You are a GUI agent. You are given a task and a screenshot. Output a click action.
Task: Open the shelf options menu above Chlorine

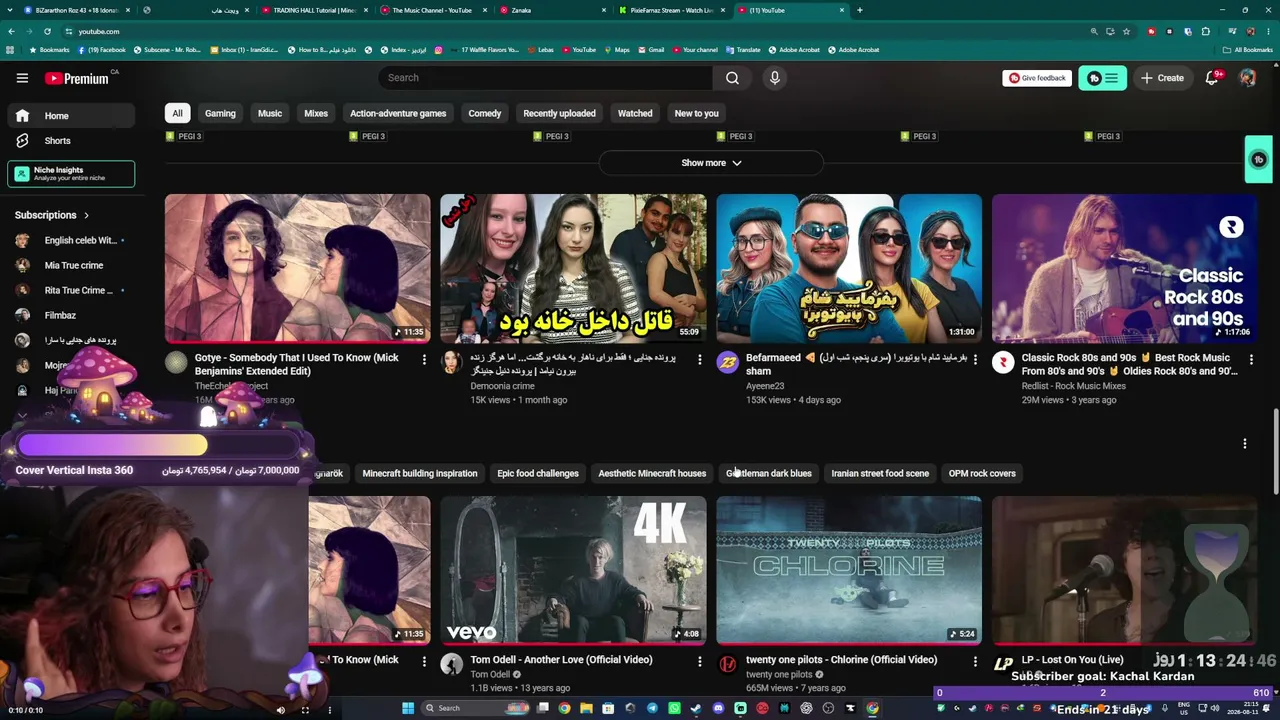[1245, 443]
